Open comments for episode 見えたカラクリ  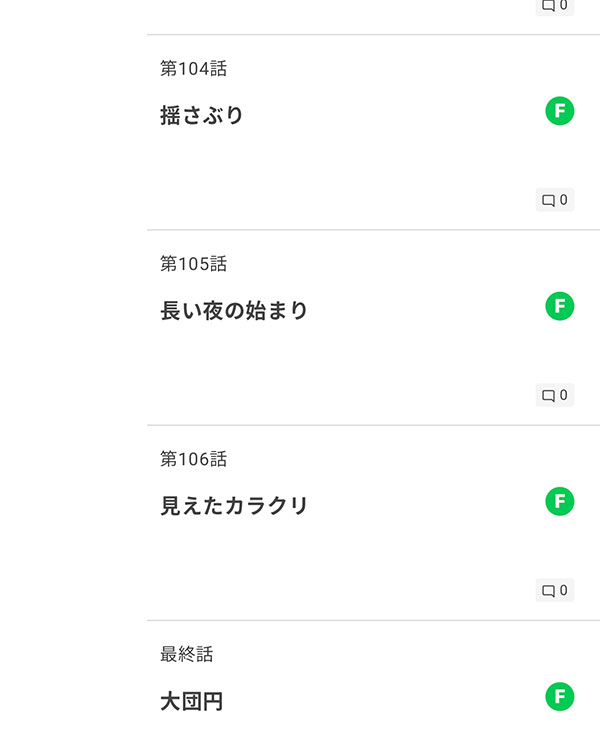[555, 590]
